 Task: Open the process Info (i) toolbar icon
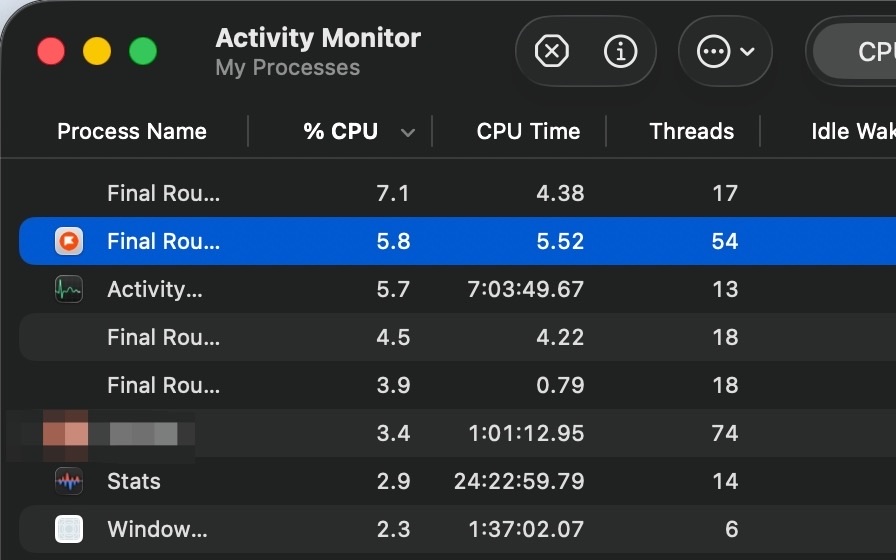620,51
